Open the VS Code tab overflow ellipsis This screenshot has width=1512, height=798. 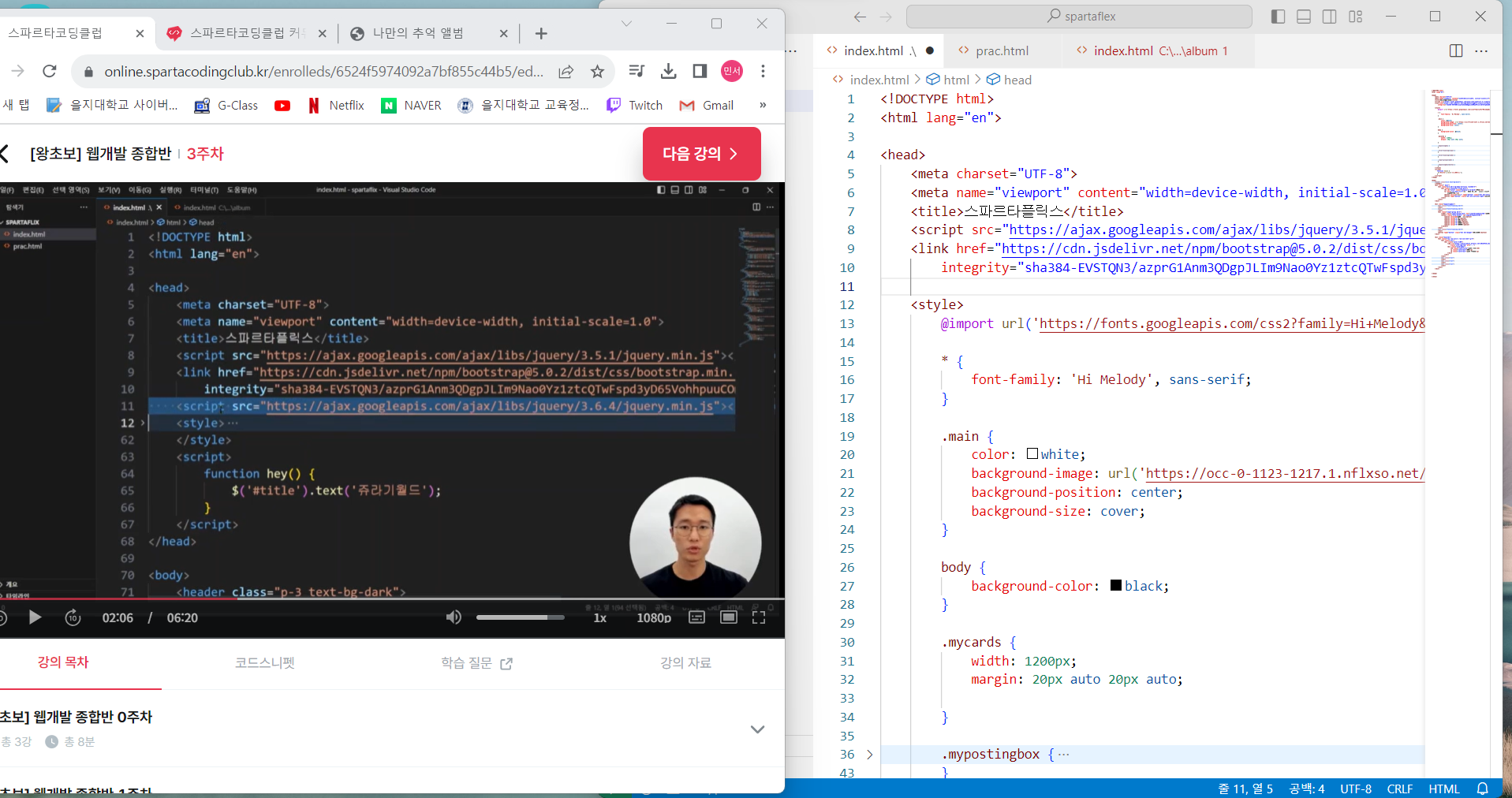point(791,50)
